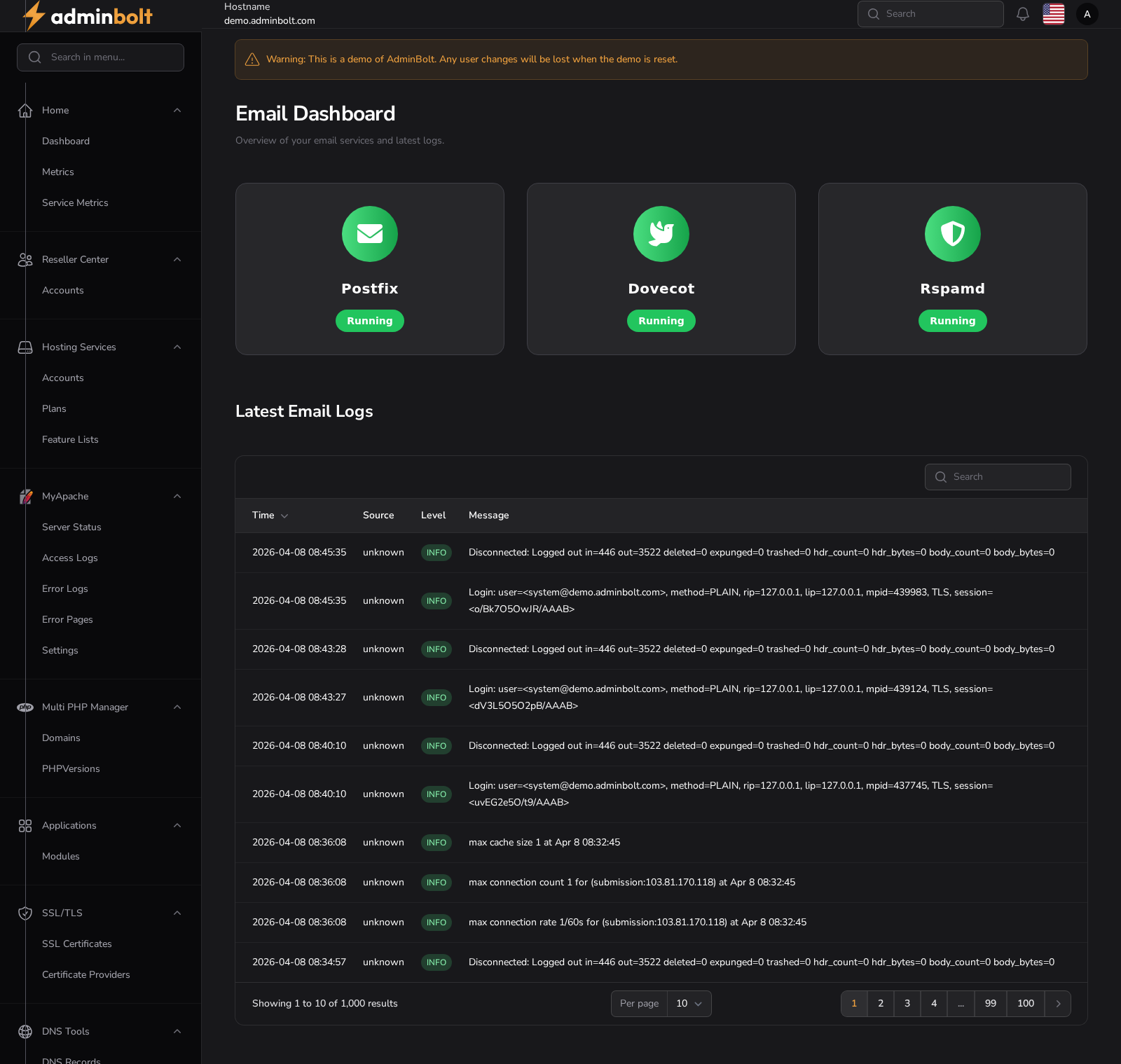Go to page 4 of logs
This screenshot has width=1121, height=1064.
pos(934,1004)
